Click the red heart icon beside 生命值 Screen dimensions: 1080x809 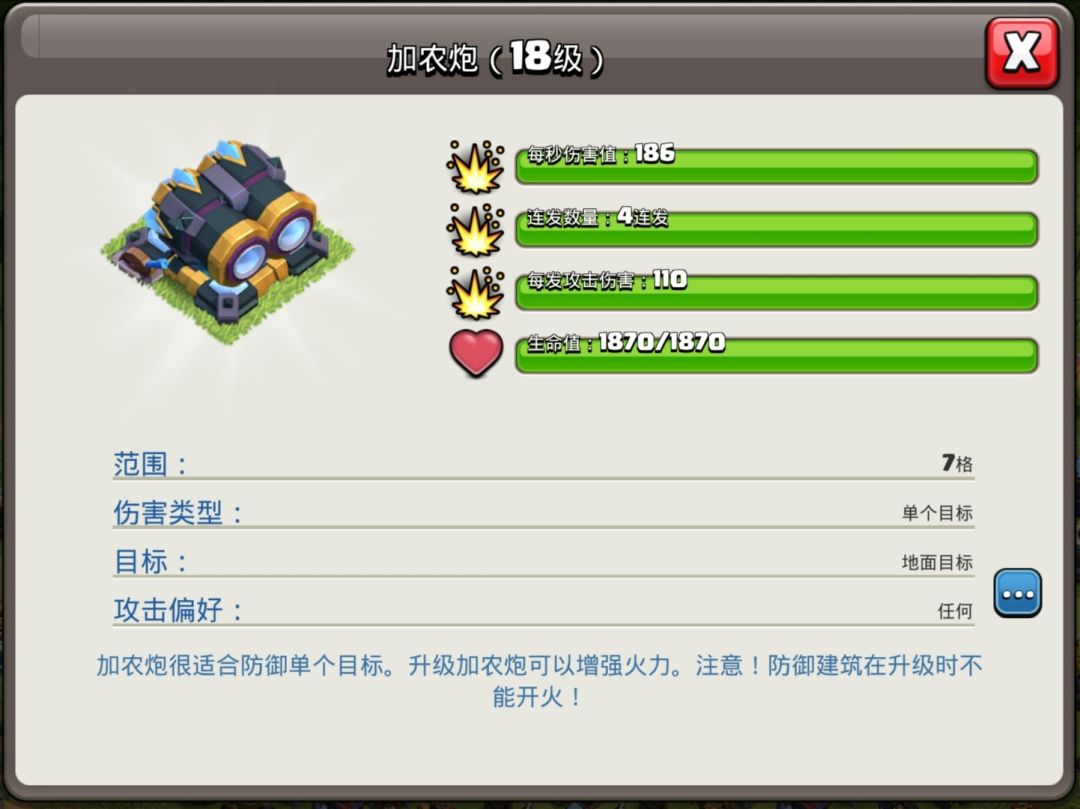(x=476, y=353)
